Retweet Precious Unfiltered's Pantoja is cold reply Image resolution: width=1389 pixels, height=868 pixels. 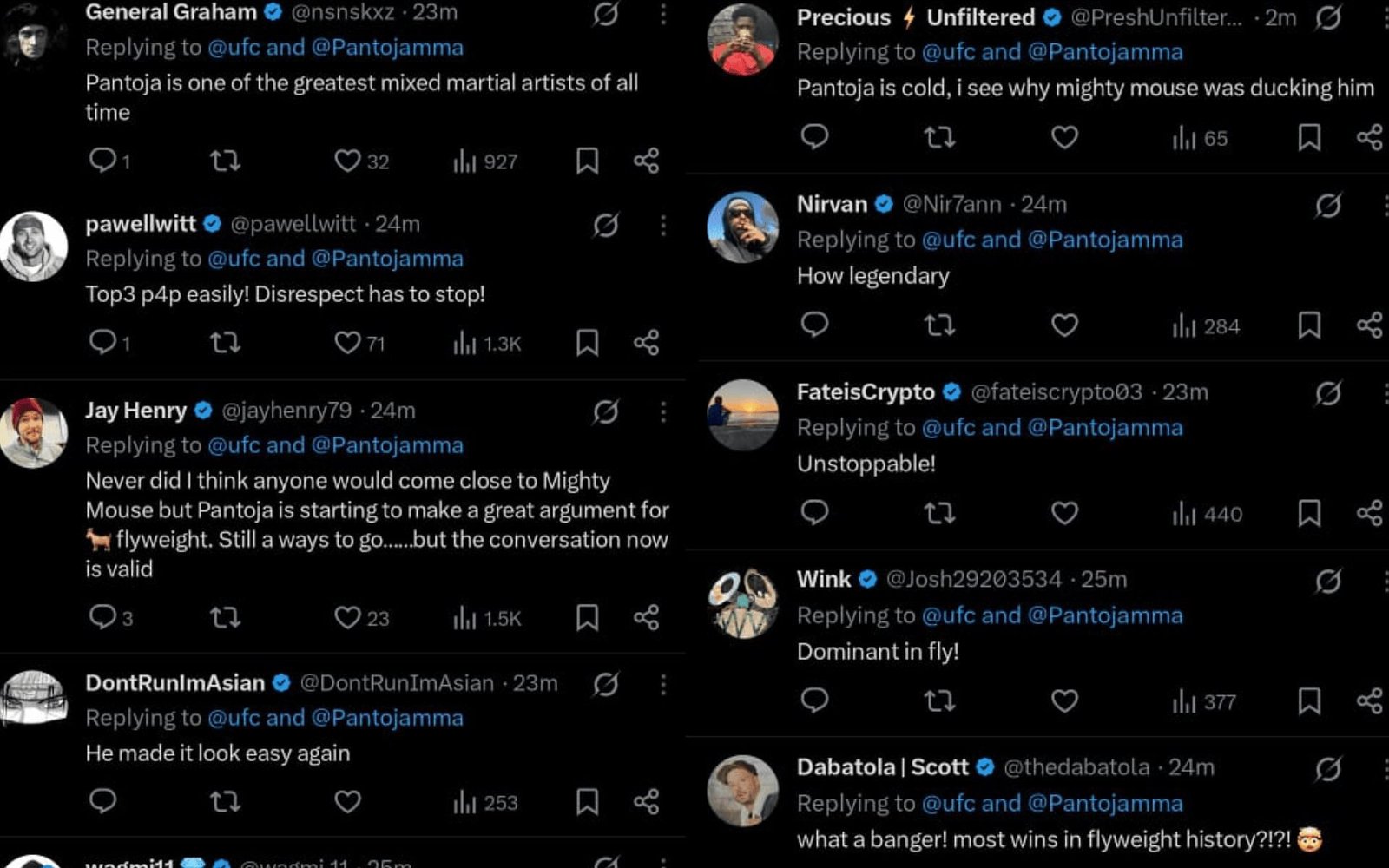pos(939,137)
